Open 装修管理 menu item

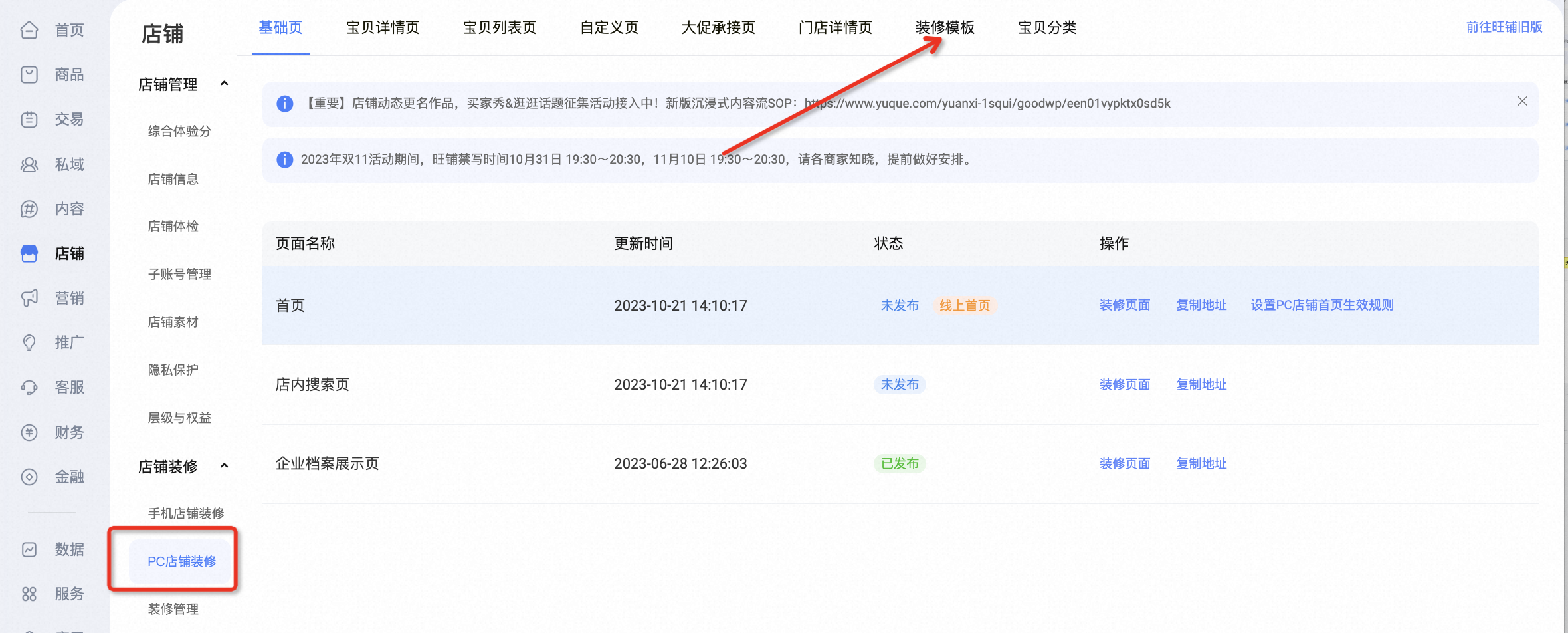coord(173,609)
